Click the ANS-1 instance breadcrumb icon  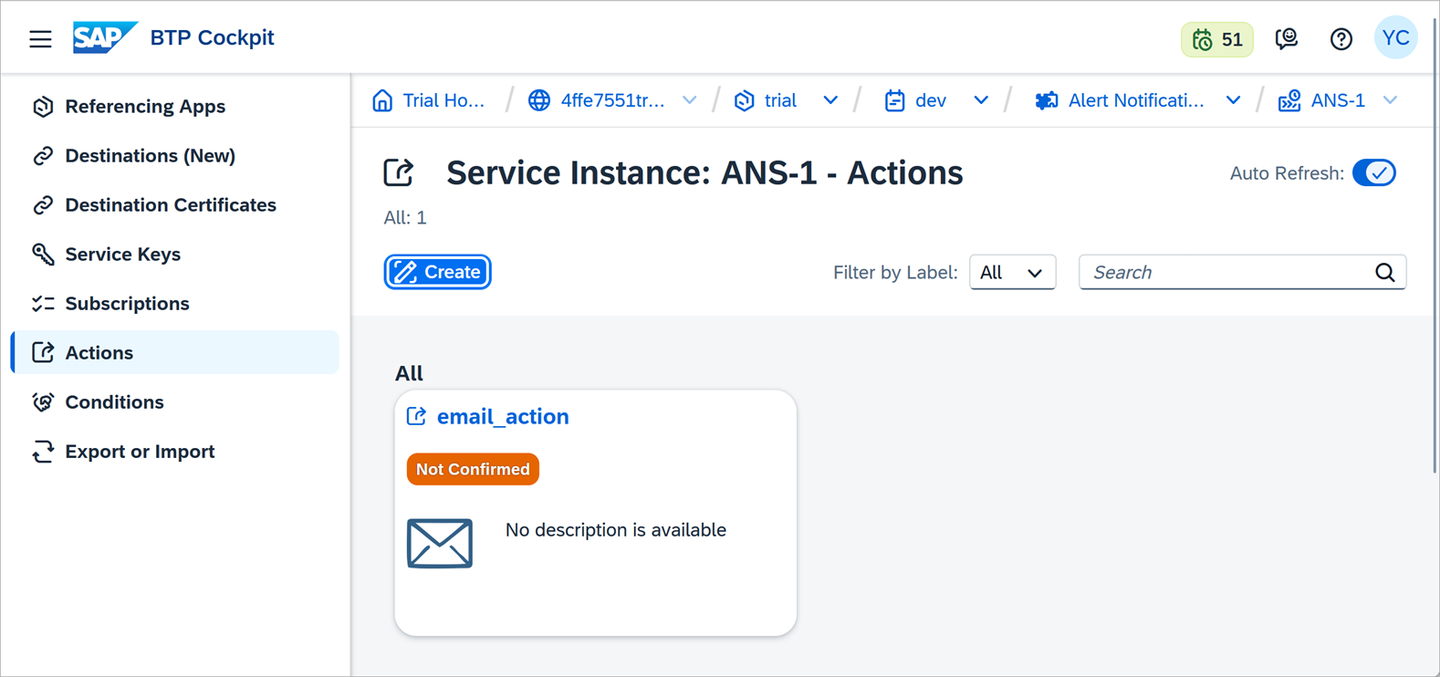point(1290,100)
